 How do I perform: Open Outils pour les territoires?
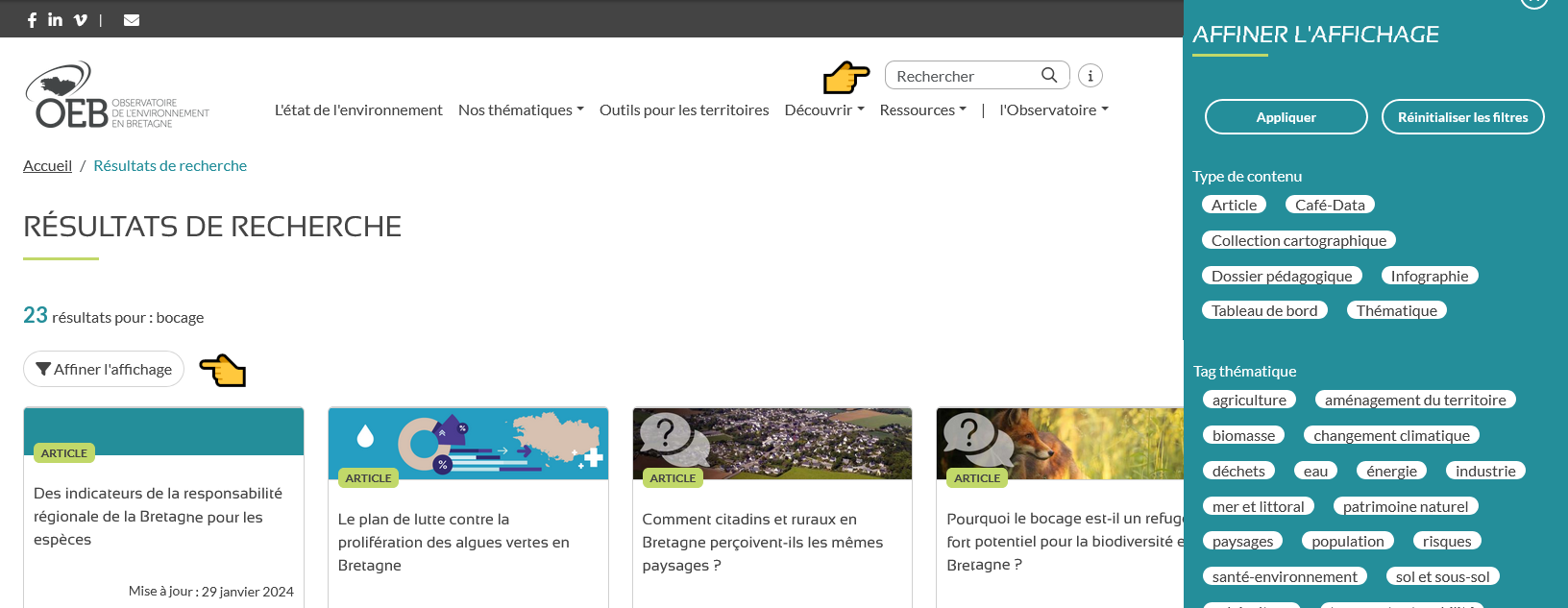coord(684,109)
